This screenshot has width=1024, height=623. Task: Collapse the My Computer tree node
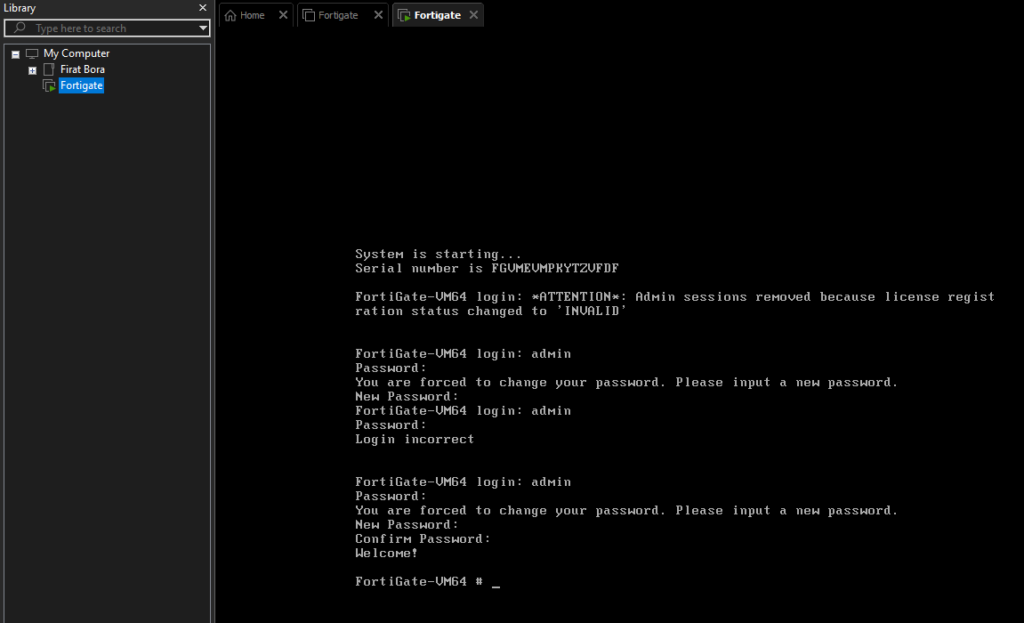pos(16,54)
